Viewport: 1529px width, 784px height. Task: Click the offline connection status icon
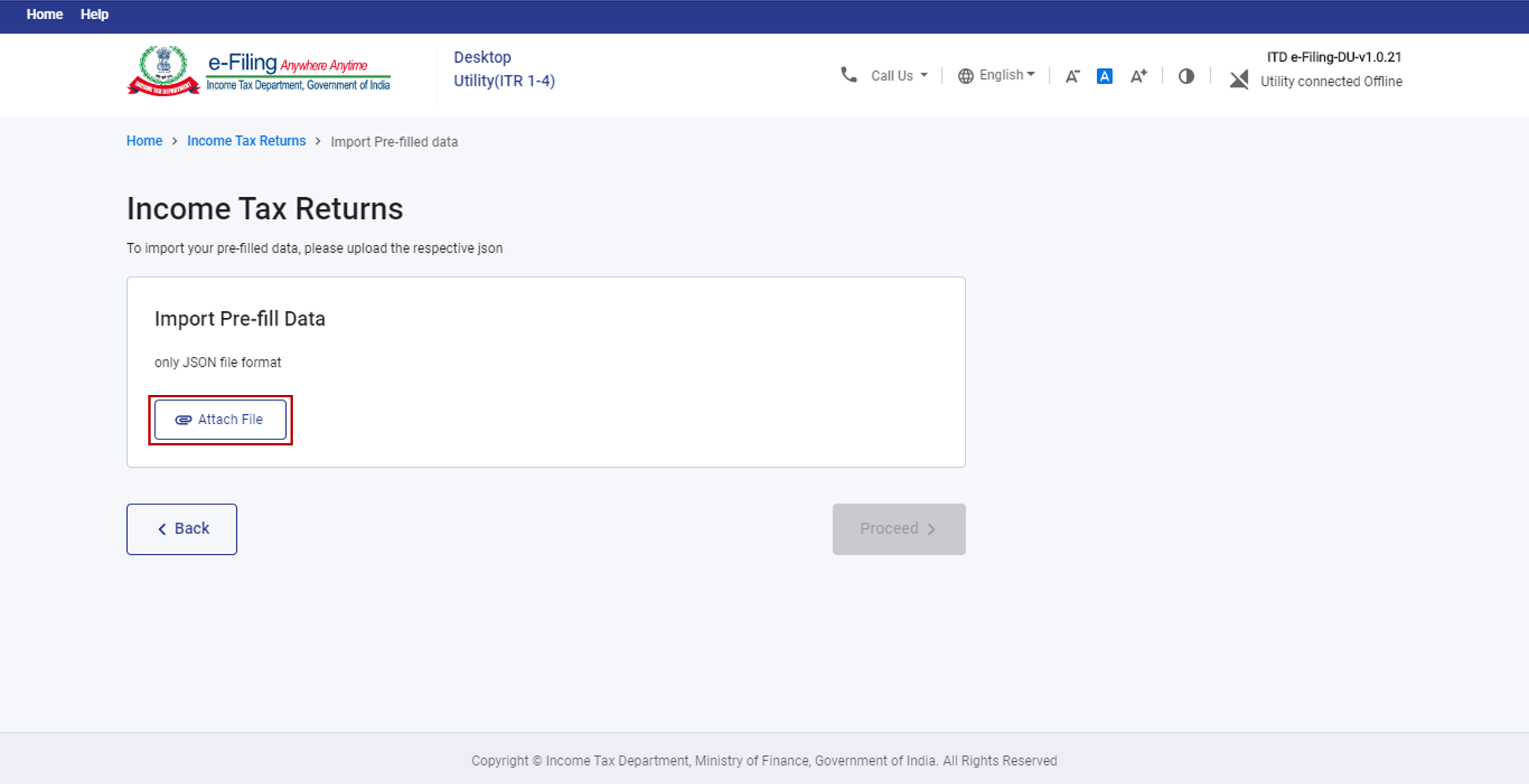tap(1238, 79)
